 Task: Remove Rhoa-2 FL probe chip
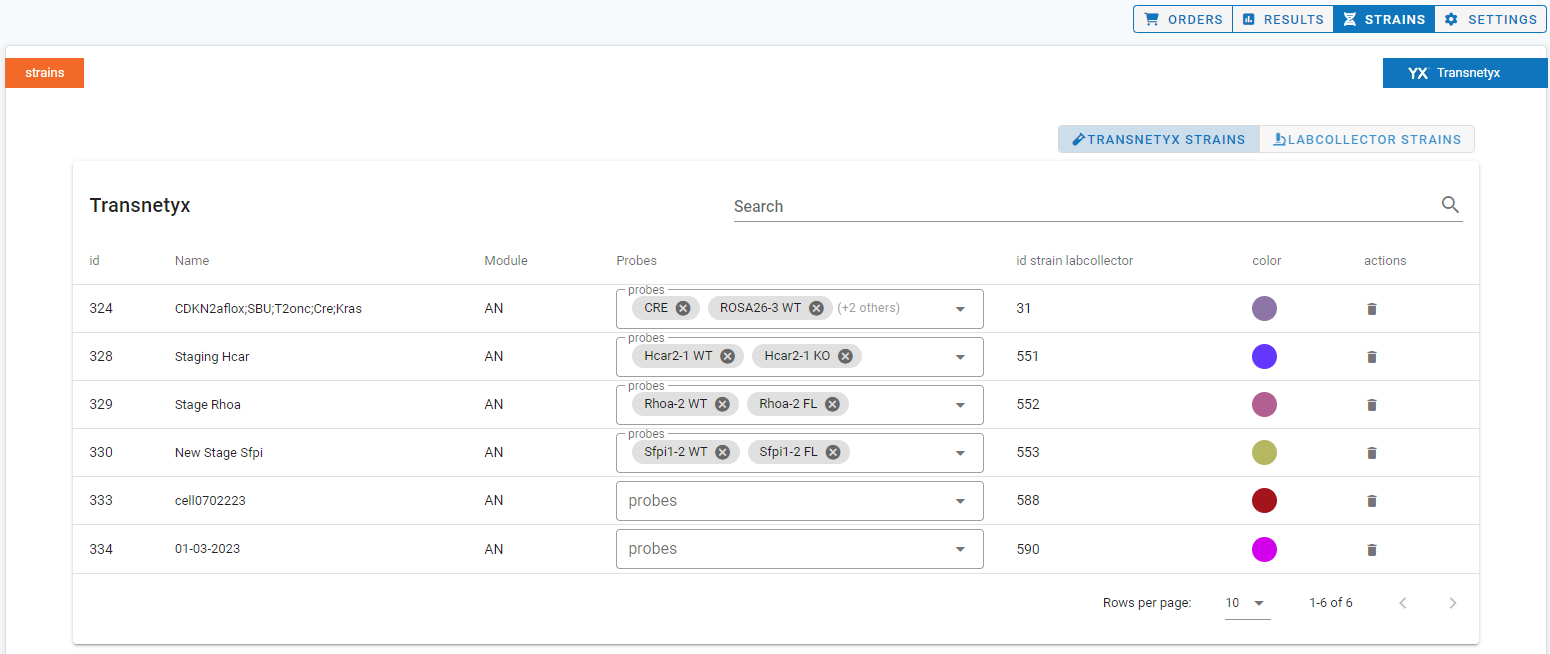[833, 404]
